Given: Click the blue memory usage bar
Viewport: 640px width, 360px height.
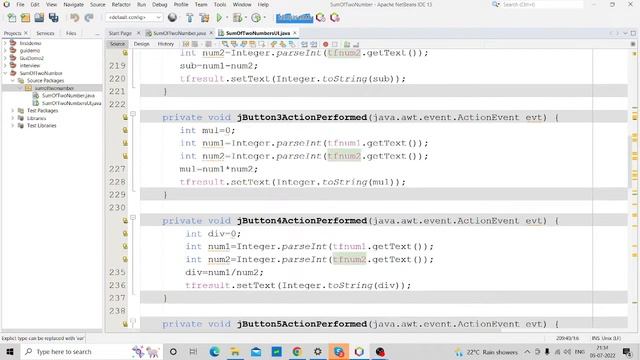Looking at the screenshot, I should point(294,18).
